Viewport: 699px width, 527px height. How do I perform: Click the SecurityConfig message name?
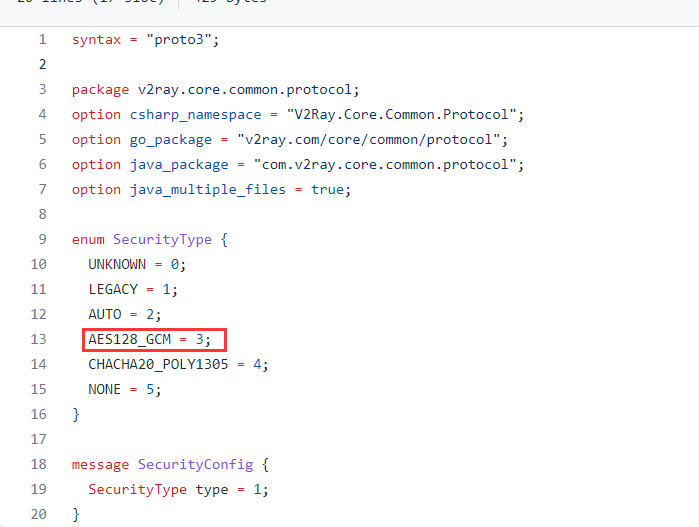point(195,465)
